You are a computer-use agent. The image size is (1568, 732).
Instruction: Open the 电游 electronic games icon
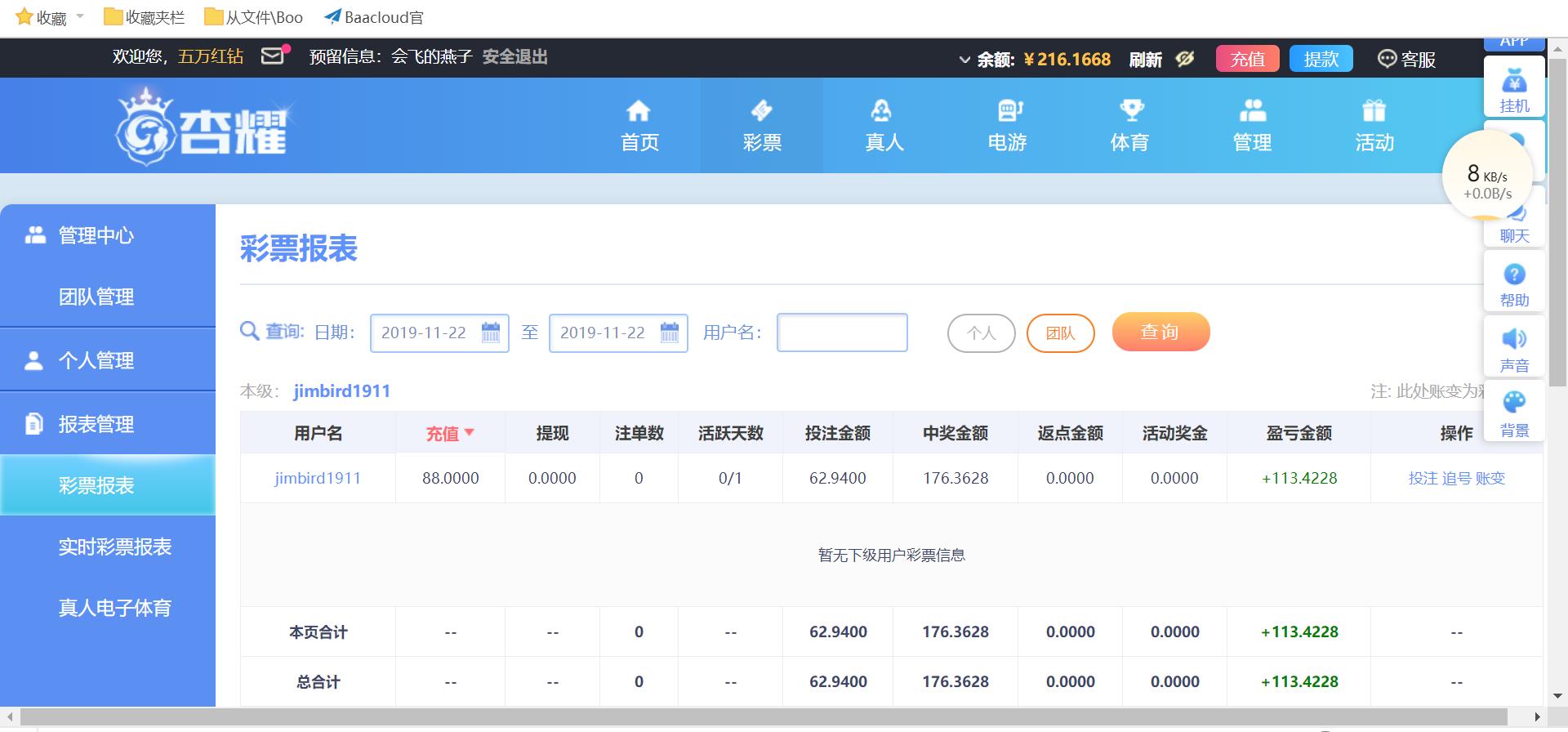pos(1008,111)
